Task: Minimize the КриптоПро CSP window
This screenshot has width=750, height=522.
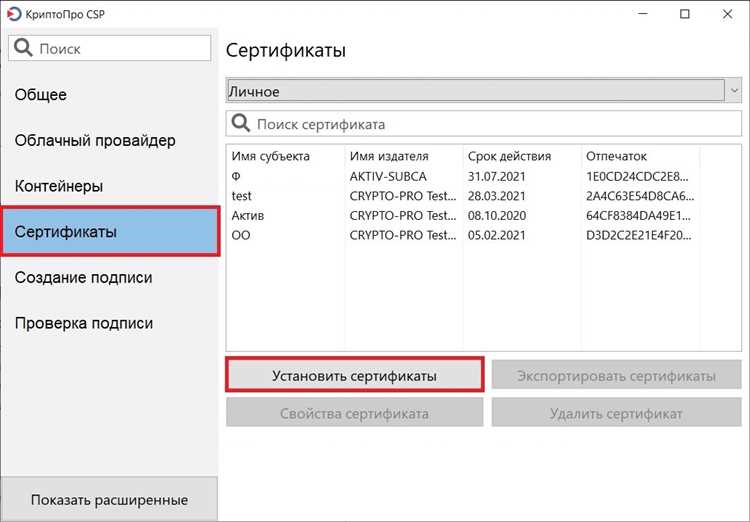Action: pyautogui.click(x=643, y=14)
